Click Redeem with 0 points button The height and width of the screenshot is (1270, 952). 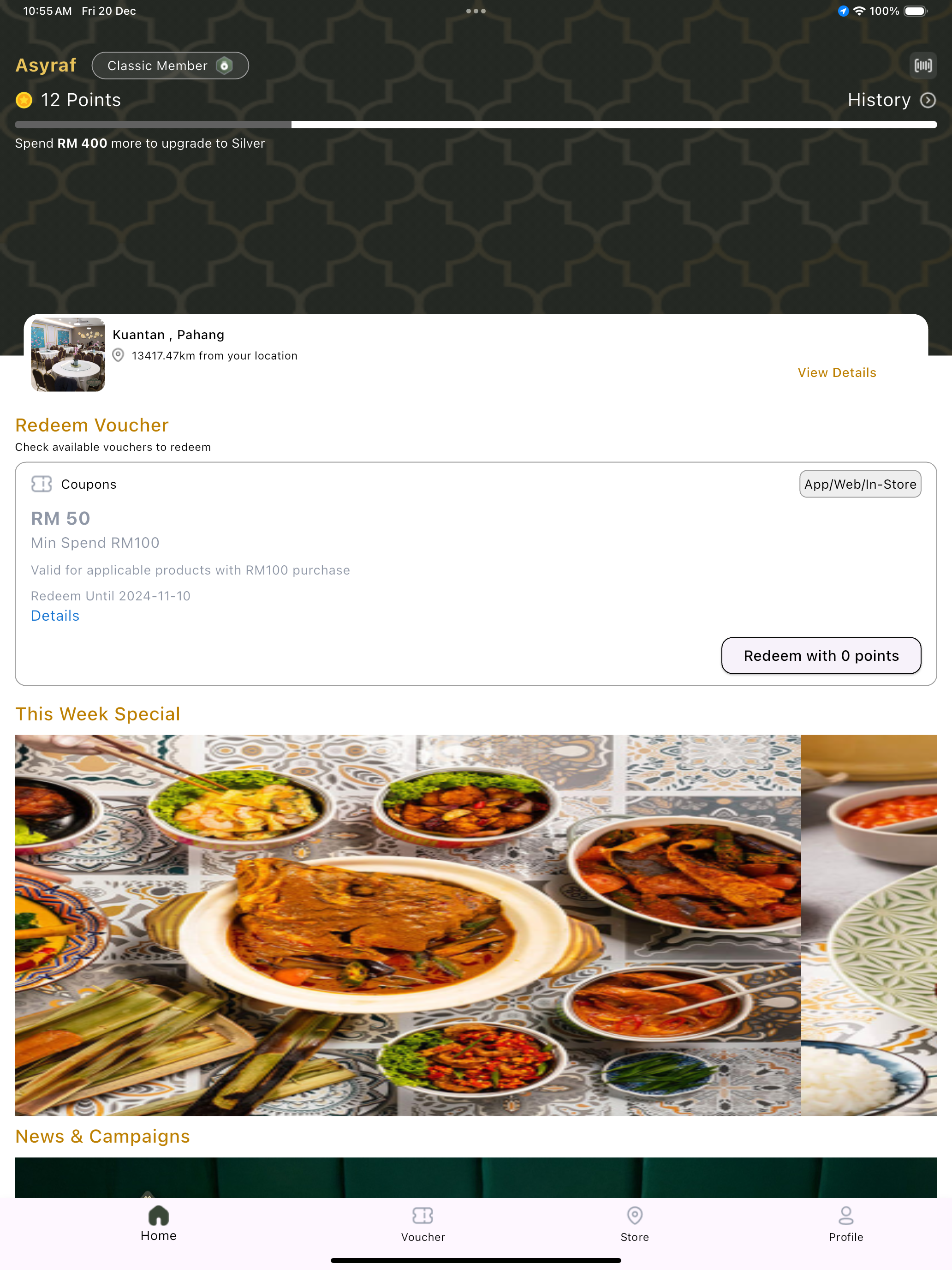click(821, 656)
